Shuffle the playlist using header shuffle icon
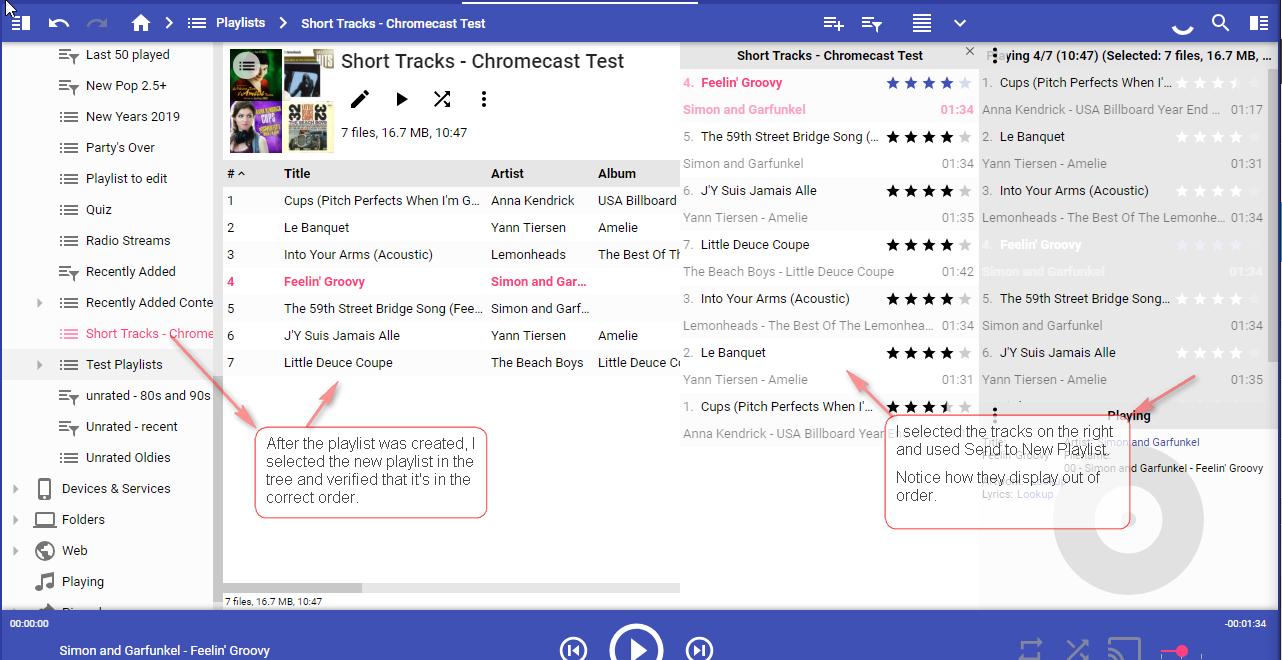1282x660 pixels. pos(442,99)
